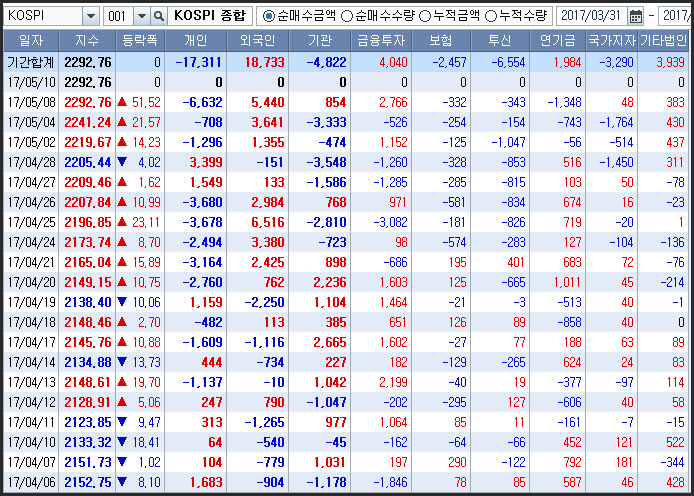This screenshot has width=694, height=496.
Task: Select the 17/05/08 date row
Action: (346, 102)
